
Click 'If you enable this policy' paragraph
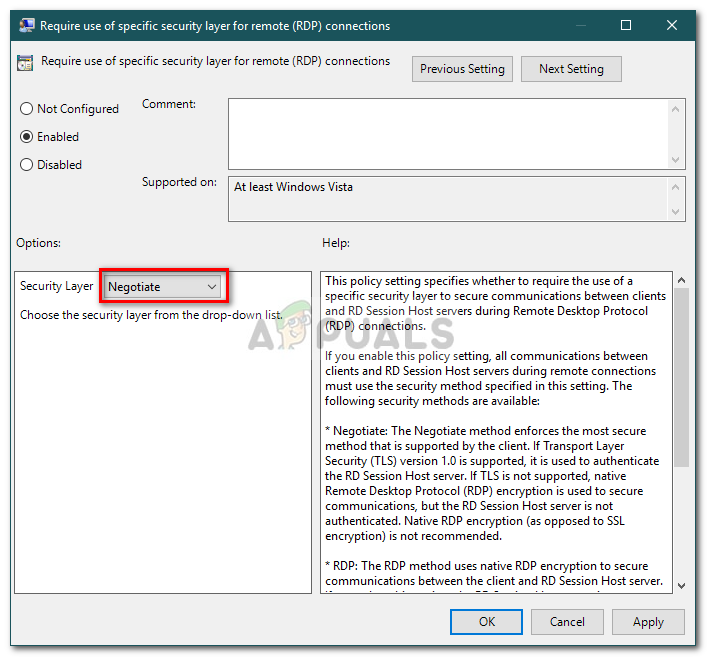pyautogui.click(x=490, y=378)
